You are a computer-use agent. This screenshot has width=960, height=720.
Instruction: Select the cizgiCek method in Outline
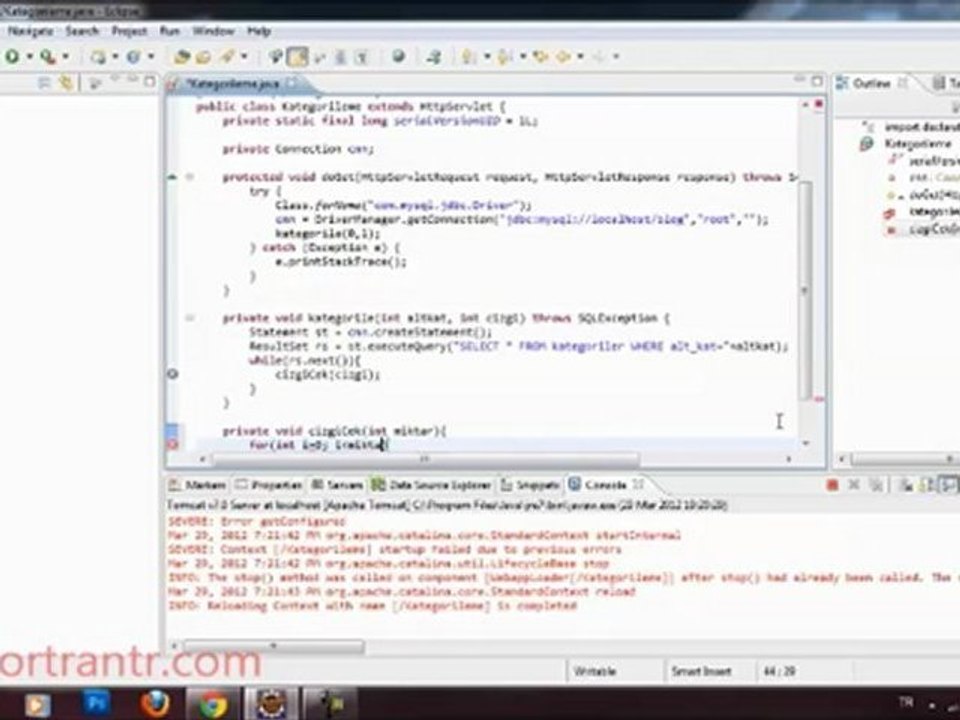[934, 230]
